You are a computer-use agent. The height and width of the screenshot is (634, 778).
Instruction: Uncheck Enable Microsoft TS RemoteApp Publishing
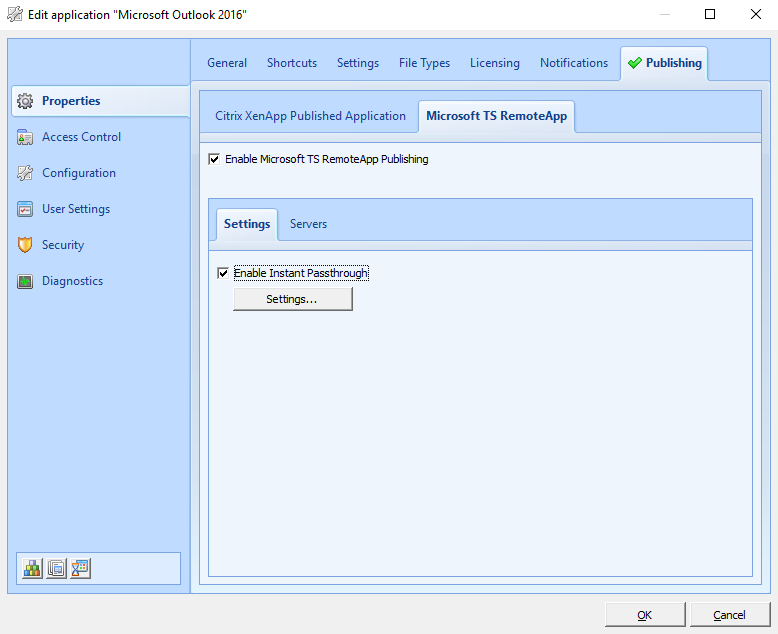pyautogui.click(x=214, y=159)
